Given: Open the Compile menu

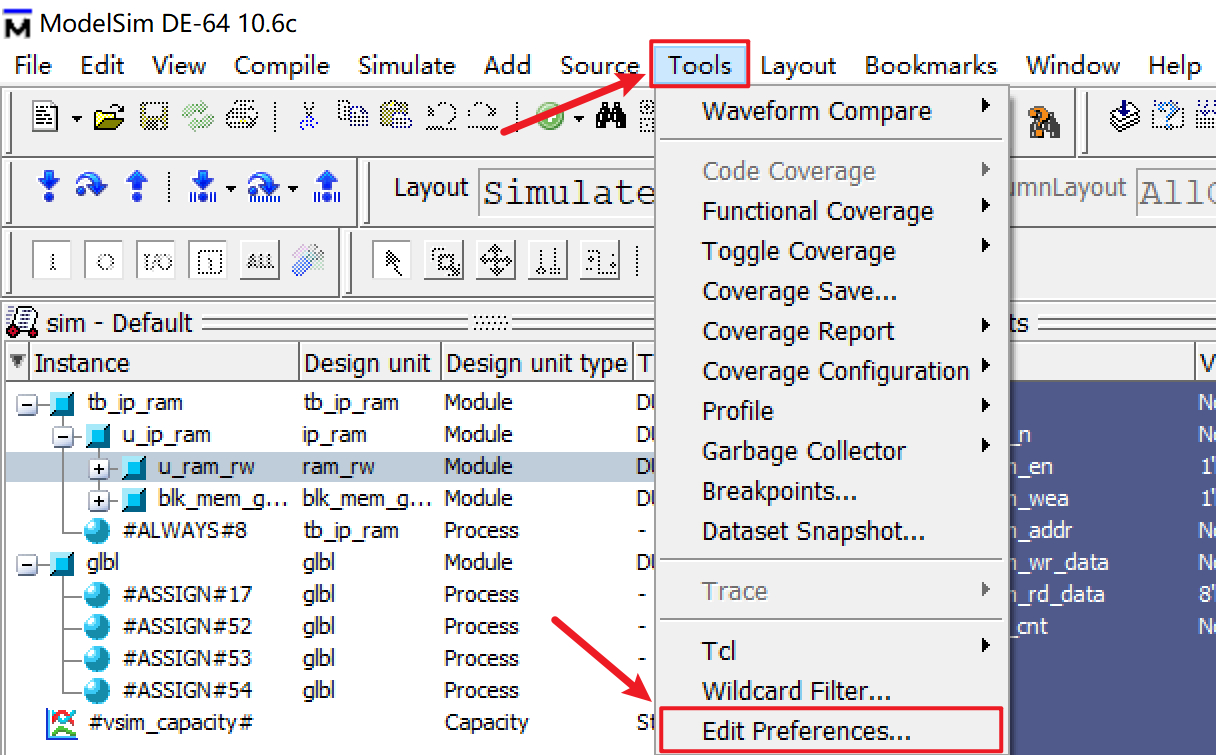Looking at the screenshot, I should (x=282, y=66).
